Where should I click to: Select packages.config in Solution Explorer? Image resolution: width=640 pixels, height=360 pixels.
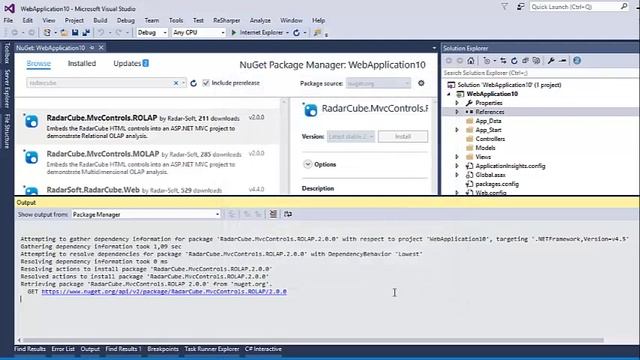pyautogui.click(x=497, y=184)
